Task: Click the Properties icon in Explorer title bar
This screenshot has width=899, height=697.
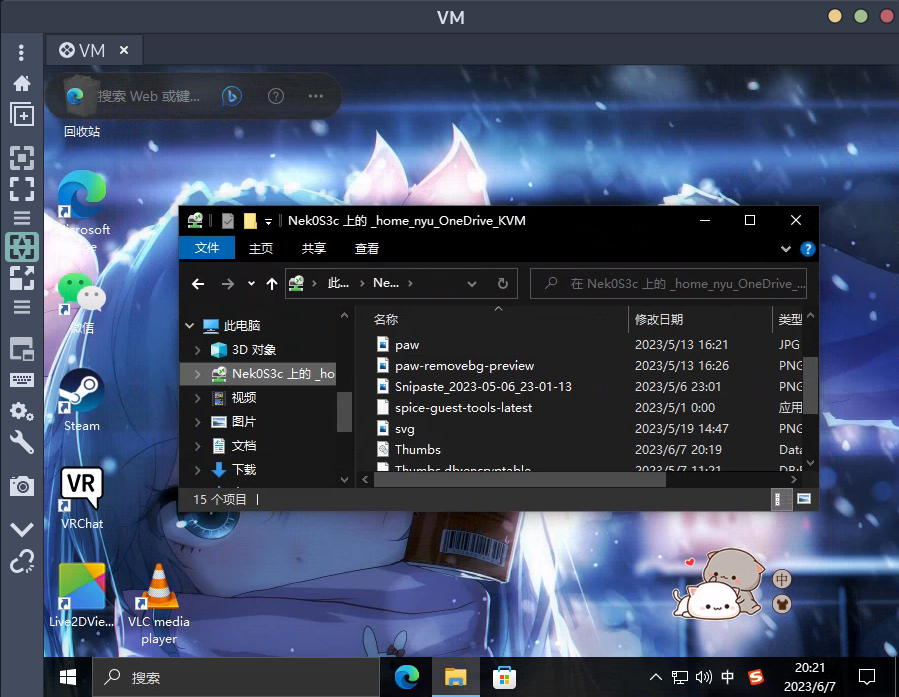Action: coord(228,221)
